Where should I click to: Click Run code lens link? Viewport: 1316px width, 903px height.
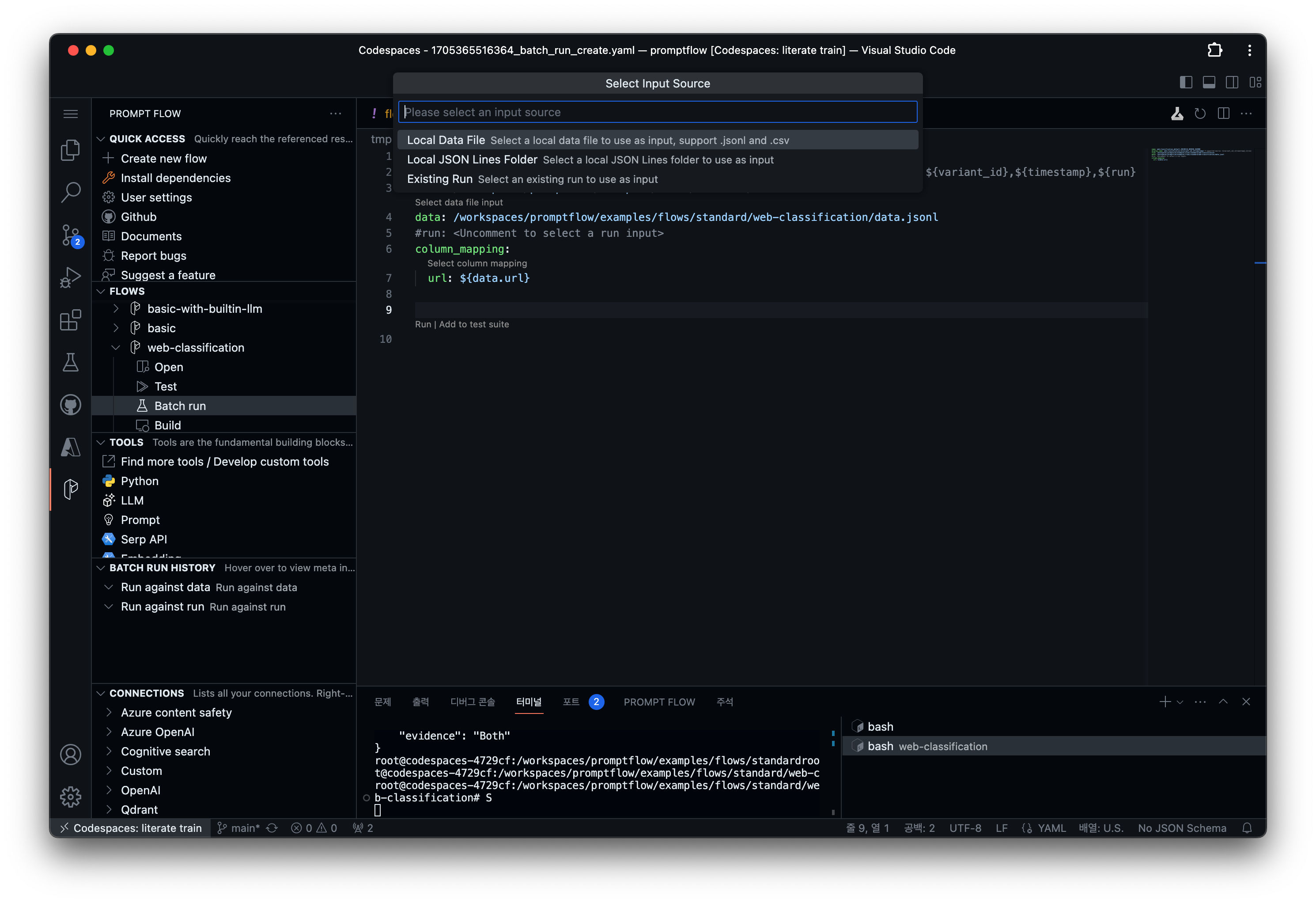click(423, 325)
